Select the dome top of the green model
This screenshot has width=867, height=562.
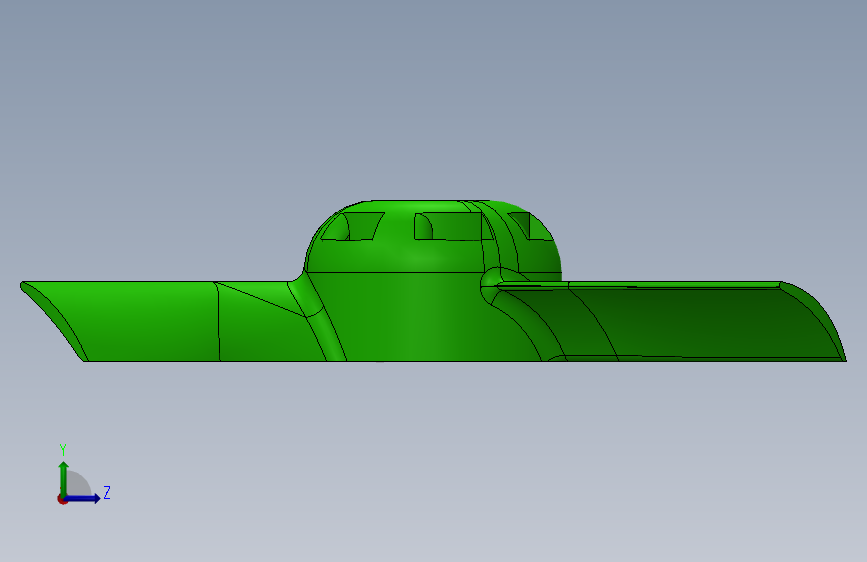pyautogui.click(x=433, y=237)
